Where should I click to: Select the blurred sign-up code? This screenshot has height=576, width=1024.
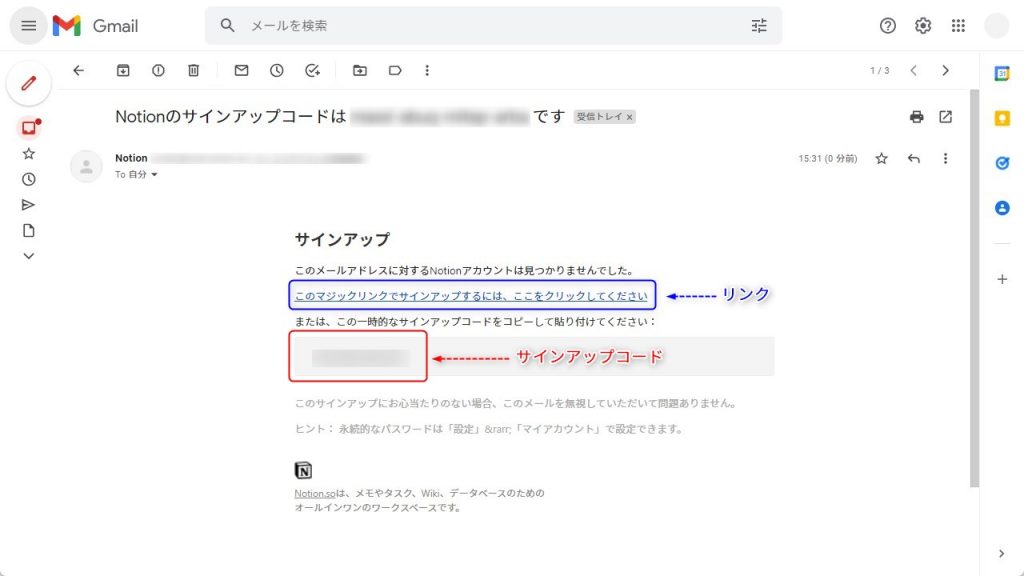[360, 357]
